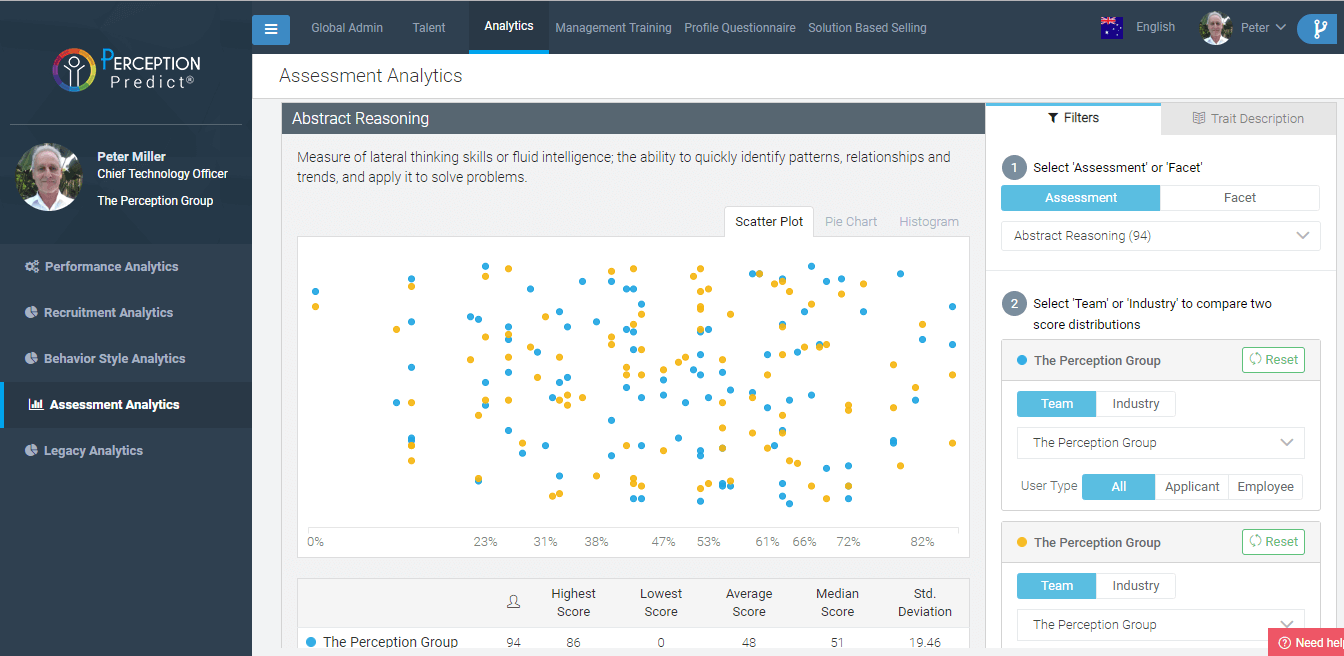Set User Type to Employee
This screenshot has width=1344, height=656.
[x=1266, y=487]
